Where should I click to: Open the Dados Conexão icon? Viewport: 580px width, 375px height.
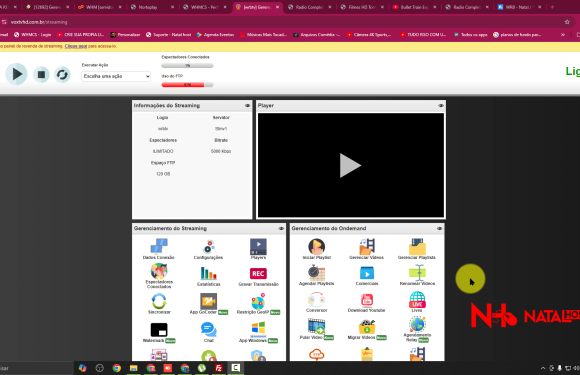point(159,246)
